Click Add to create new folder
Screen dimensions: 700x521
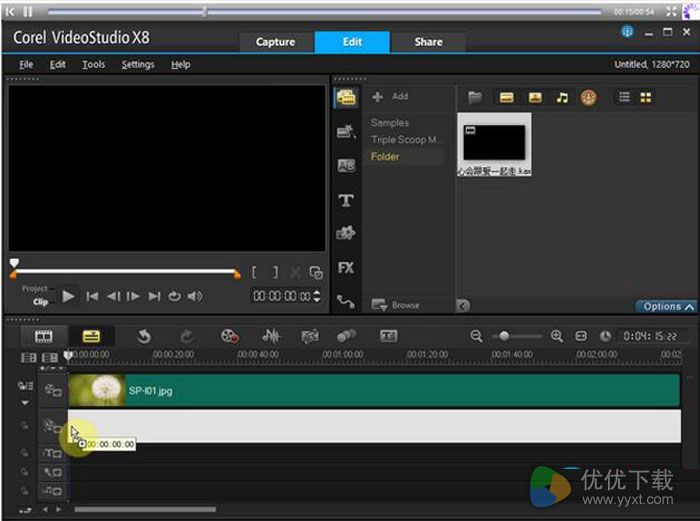390,96
